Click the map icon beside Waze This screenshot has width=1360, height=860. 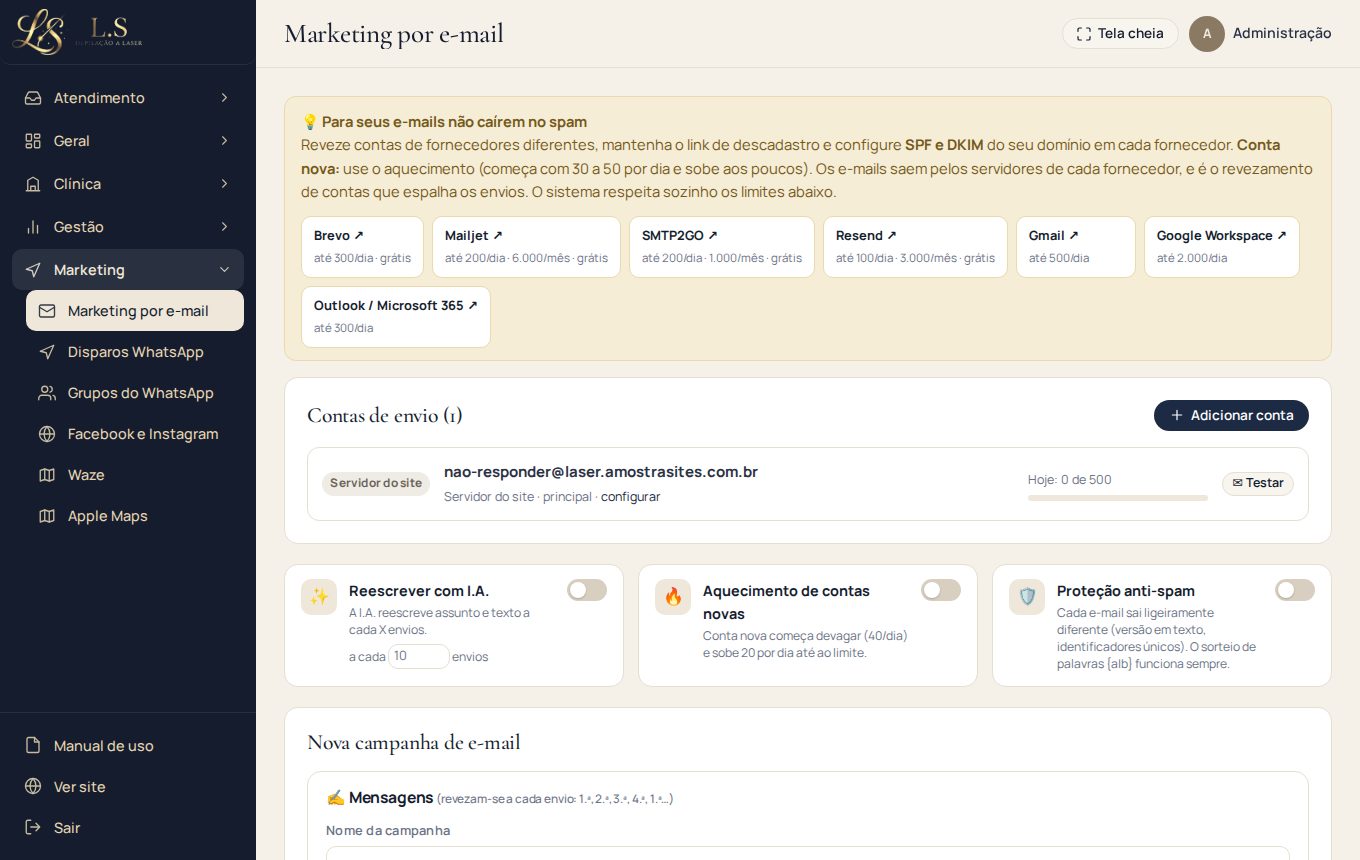pyautogui.click(x=47, y=475)
